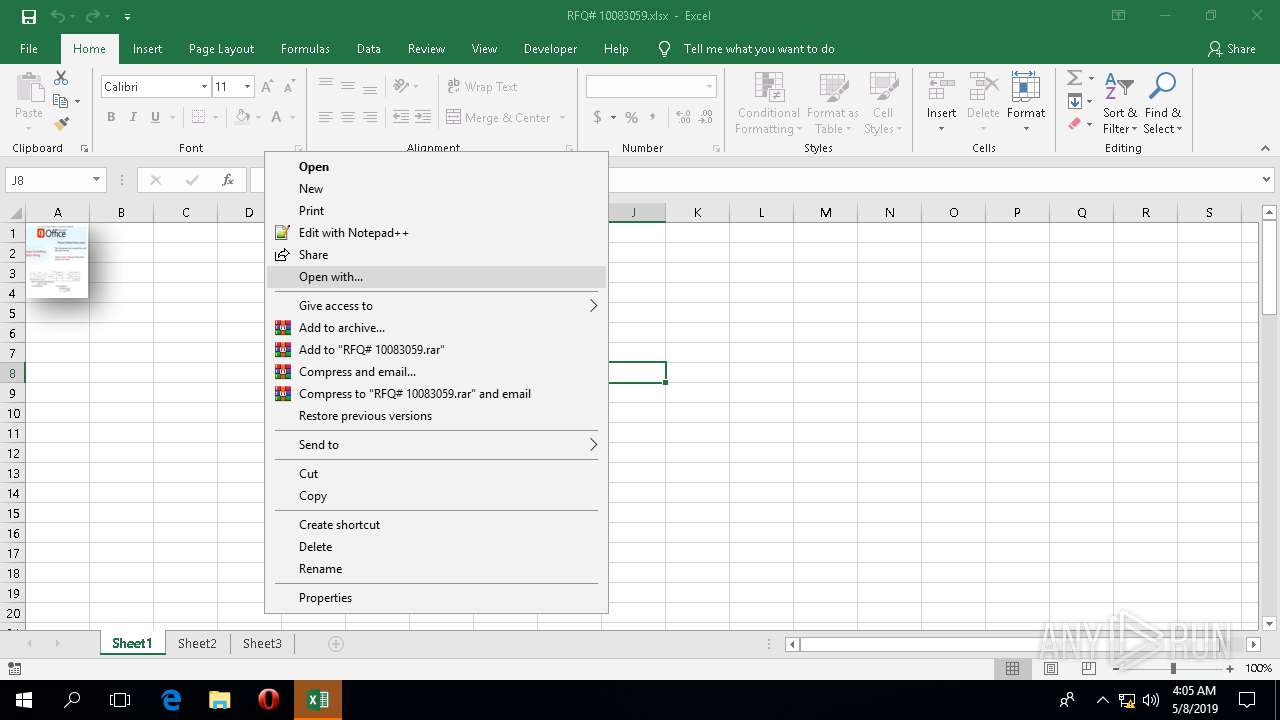
Task: Click the Format Painter brush icon
Action: point(61,124)
